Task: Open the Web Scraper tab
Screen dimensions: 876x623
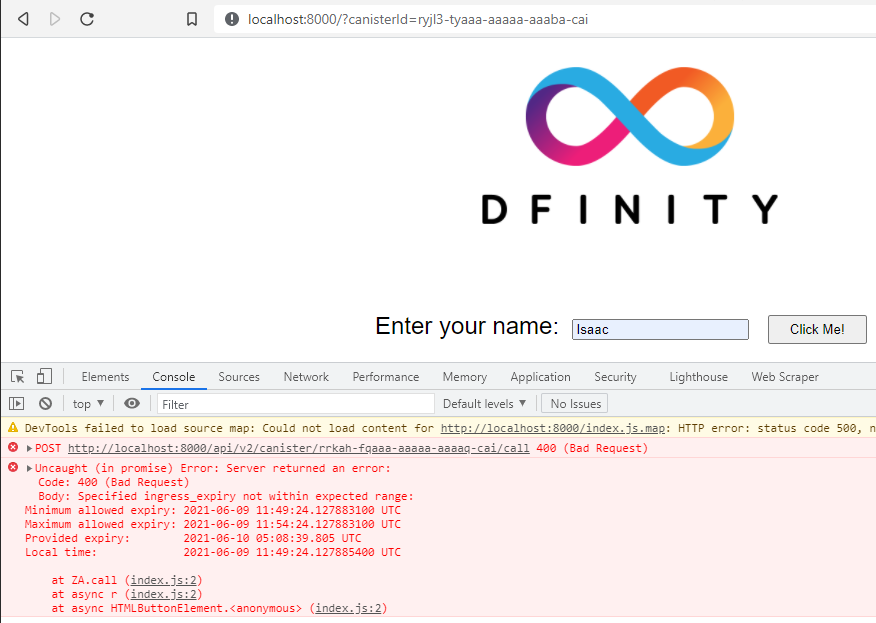Action: point(785,377)
